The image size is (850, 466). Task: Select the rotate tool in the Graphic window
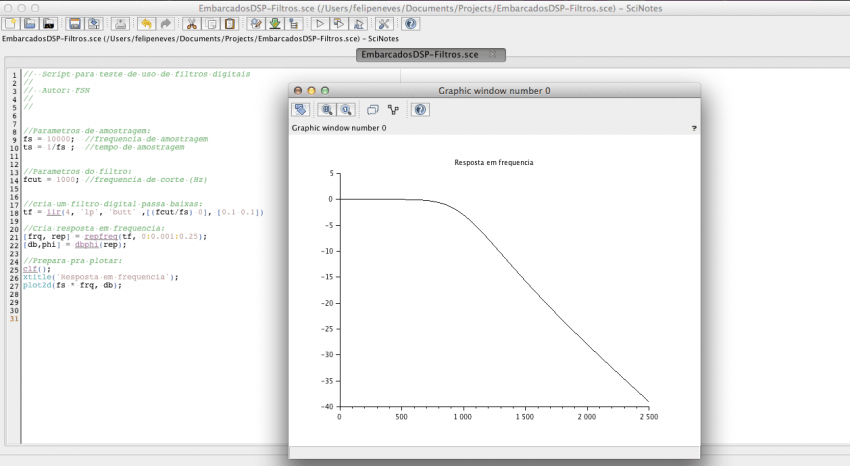[301, 110]
